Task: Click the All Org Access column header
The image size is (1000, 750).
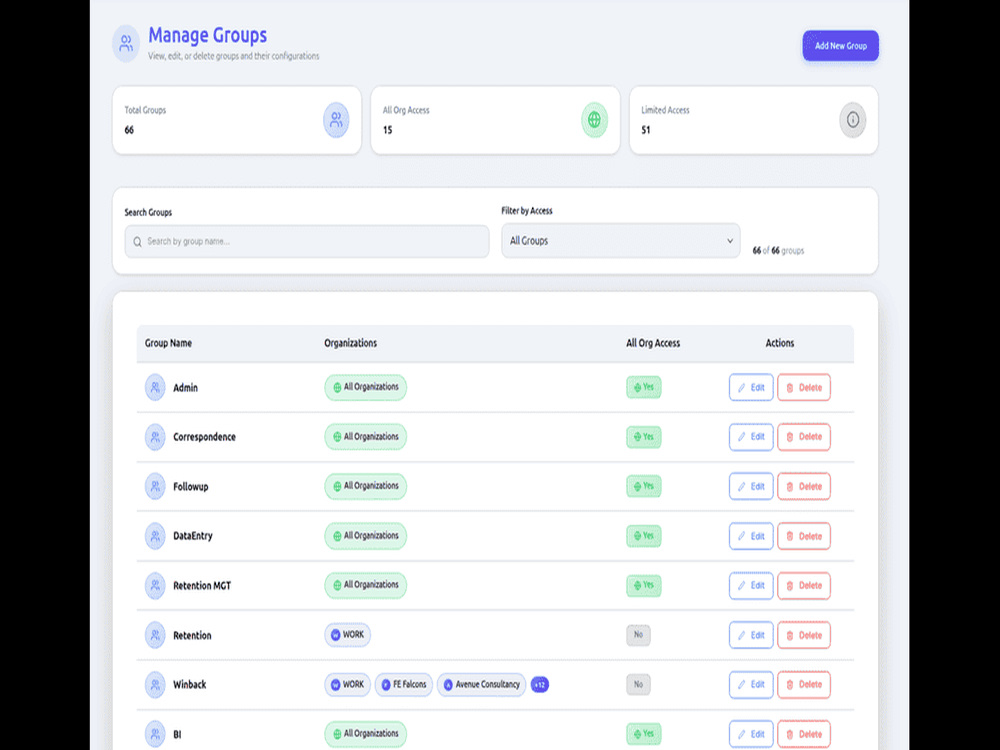Action: click(x=653, y=343)
